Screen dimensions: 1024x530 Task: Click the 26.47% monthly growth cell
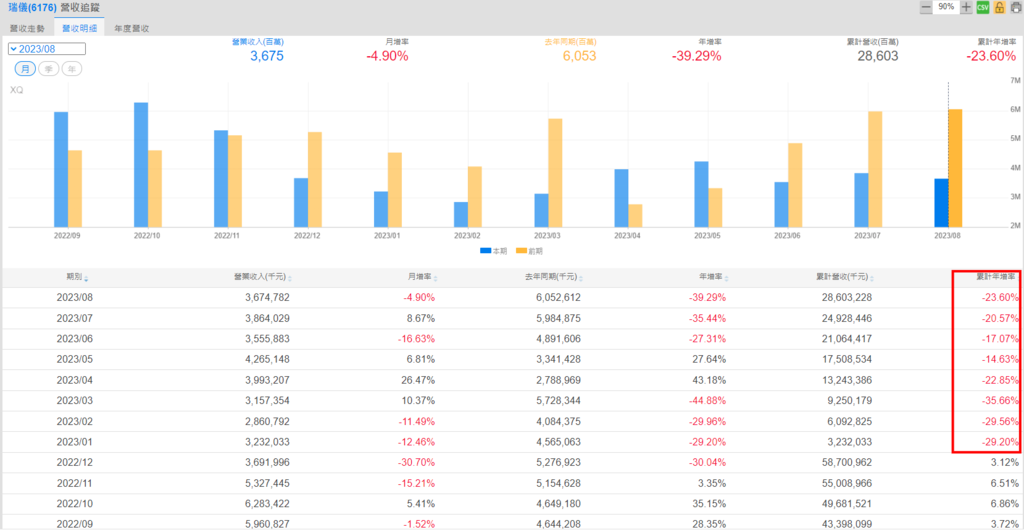419,381
